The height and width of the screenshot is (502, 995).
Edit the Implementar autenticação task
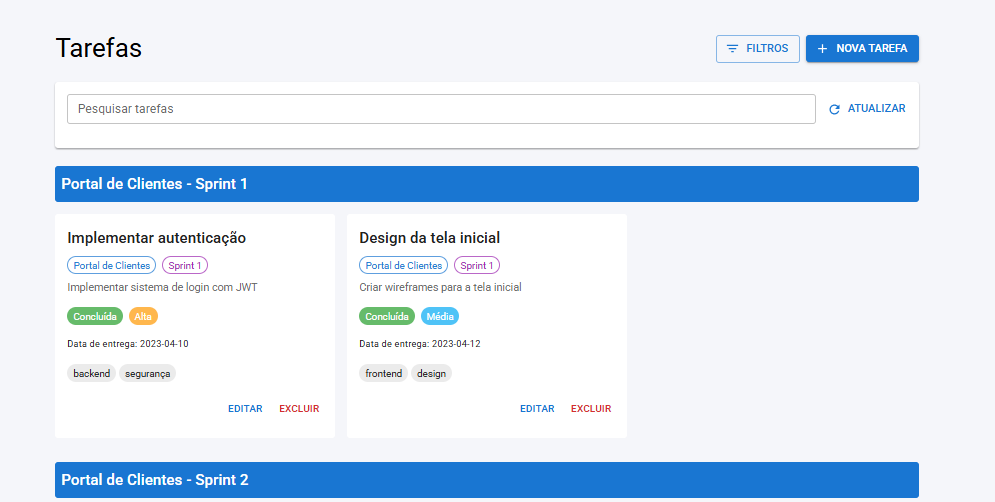point(245,409)
